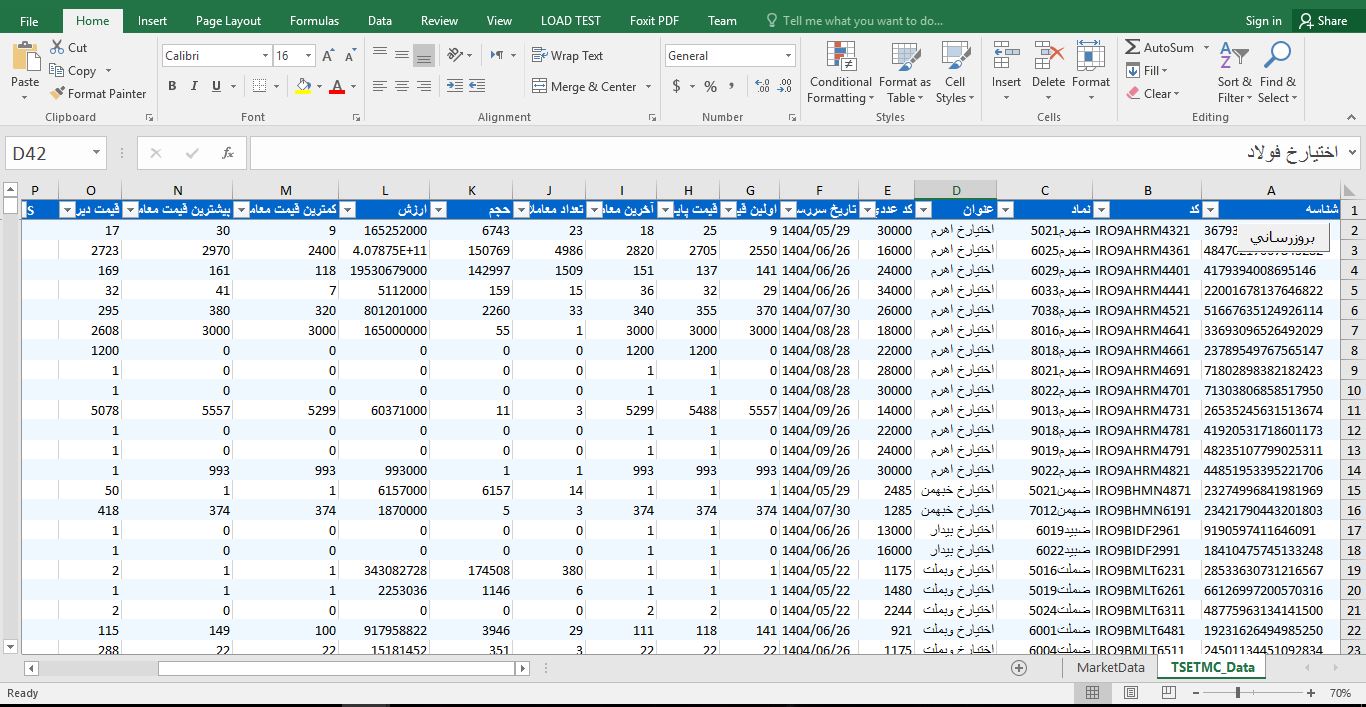Toggle Underline formatting

tap(216, 87)
